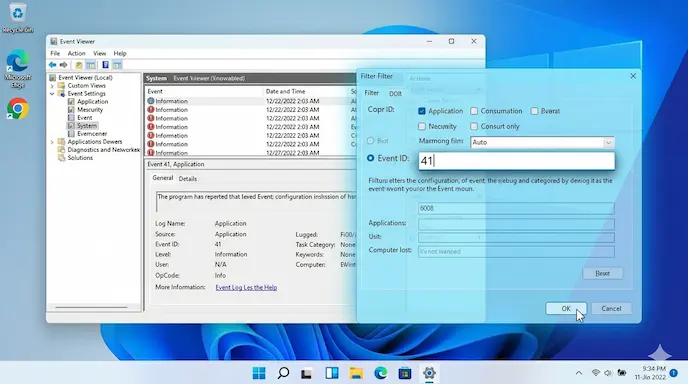Click the Wi-Fi icon in system tray
The image size is (688, 384).
595,373
